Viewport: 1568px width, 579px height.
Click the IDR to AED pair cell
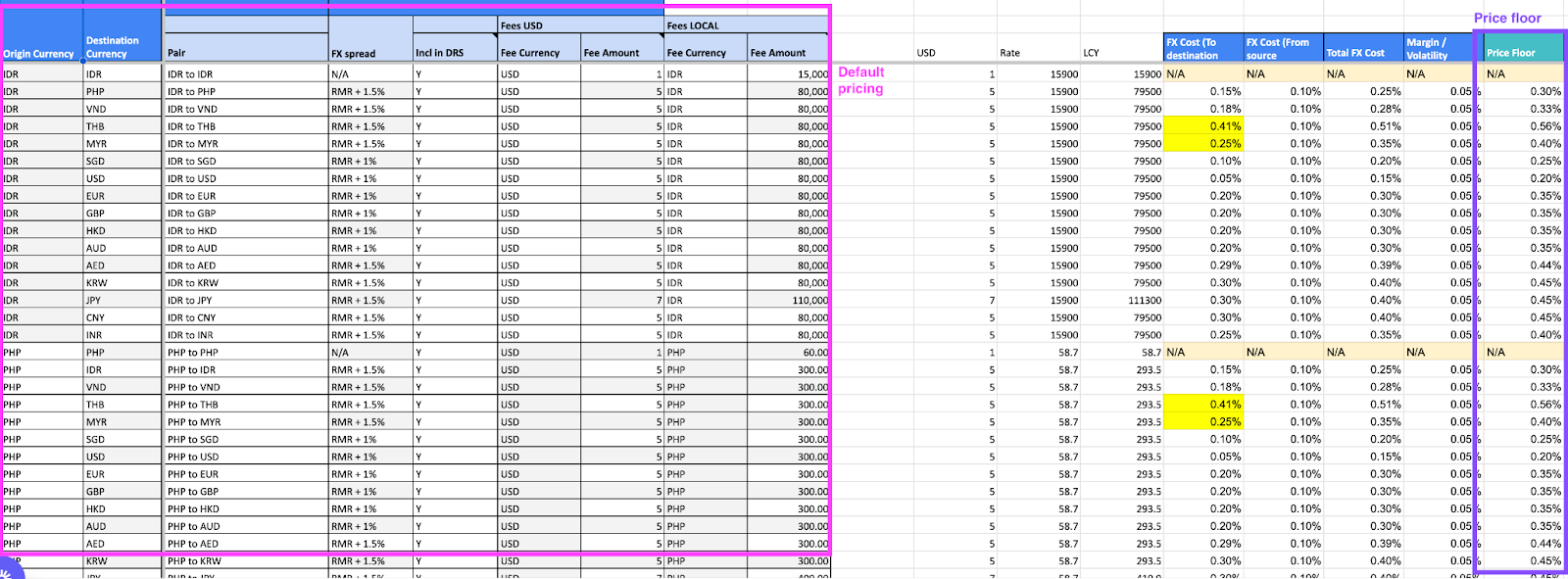click(246, 265)
